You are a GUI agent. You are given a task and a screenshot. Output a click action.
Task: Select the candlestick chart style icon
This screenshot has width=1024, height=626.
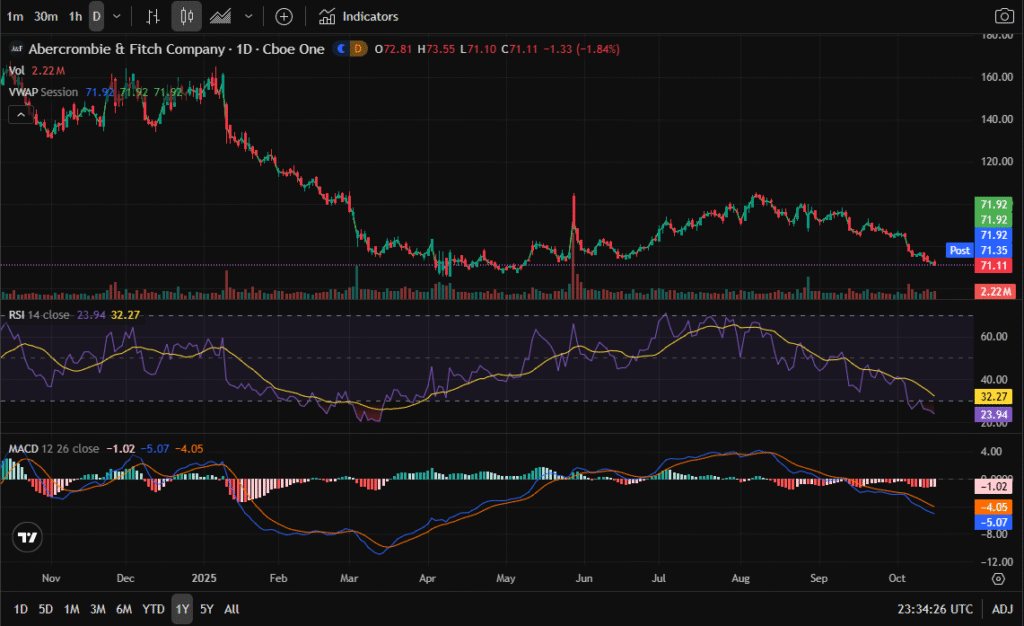[185, 16]
